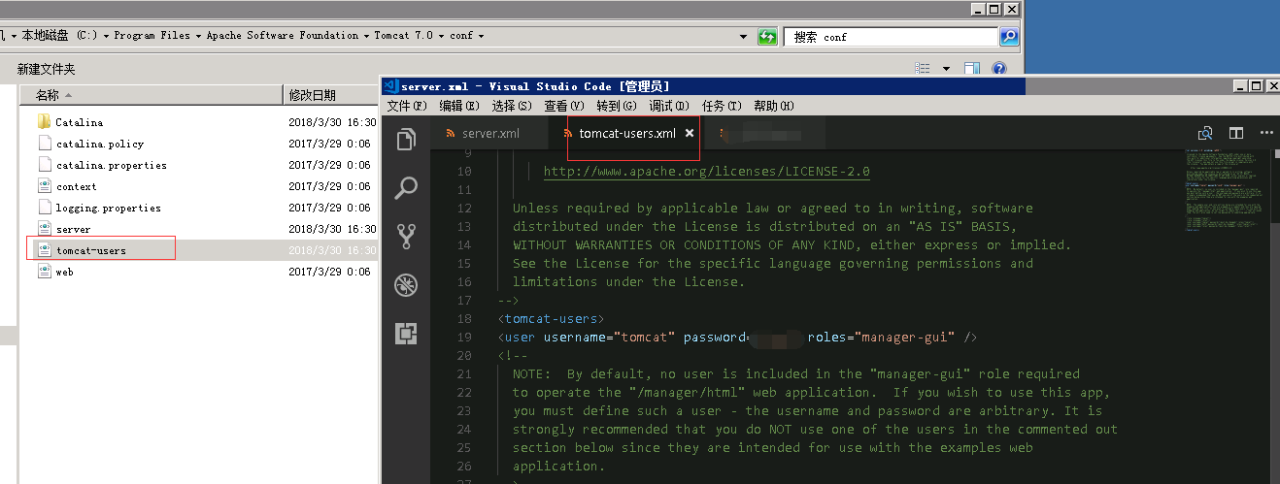Open the 任务(T) menu in VS Code
Screen dimensions: 1280x484
[721, 106]
